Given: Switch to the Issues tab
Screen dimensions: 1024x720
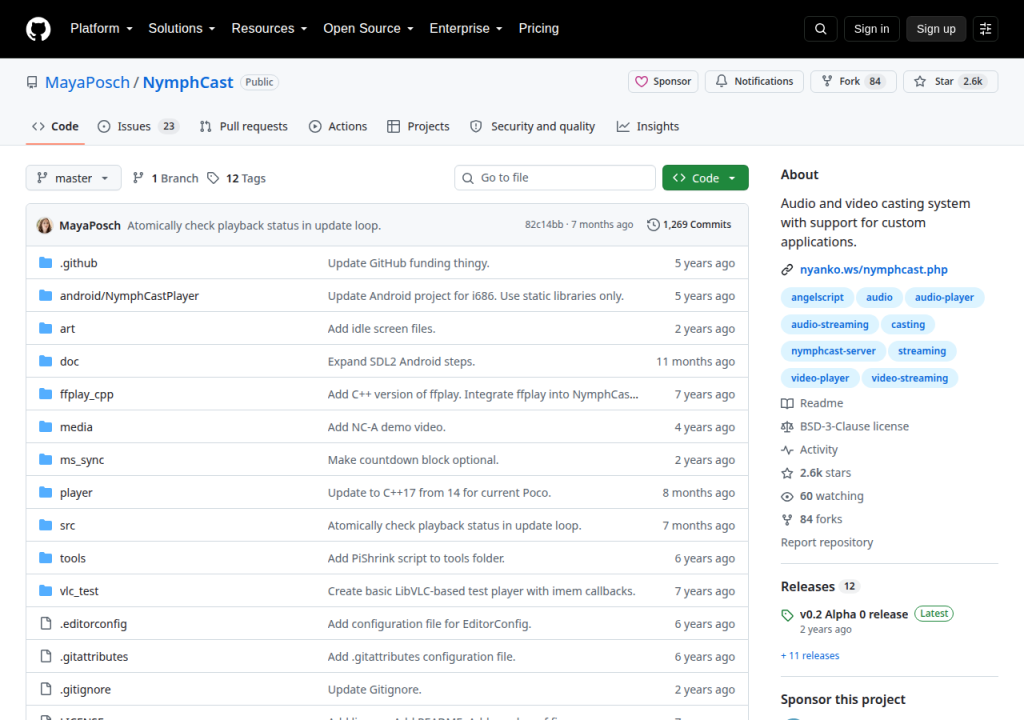Looking at the screenshot, I should click(x=138, y=126).
